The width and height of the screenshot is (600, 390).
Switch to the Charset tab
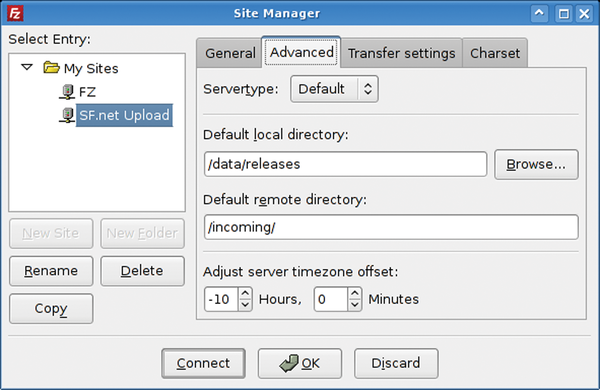click(495, 53)
